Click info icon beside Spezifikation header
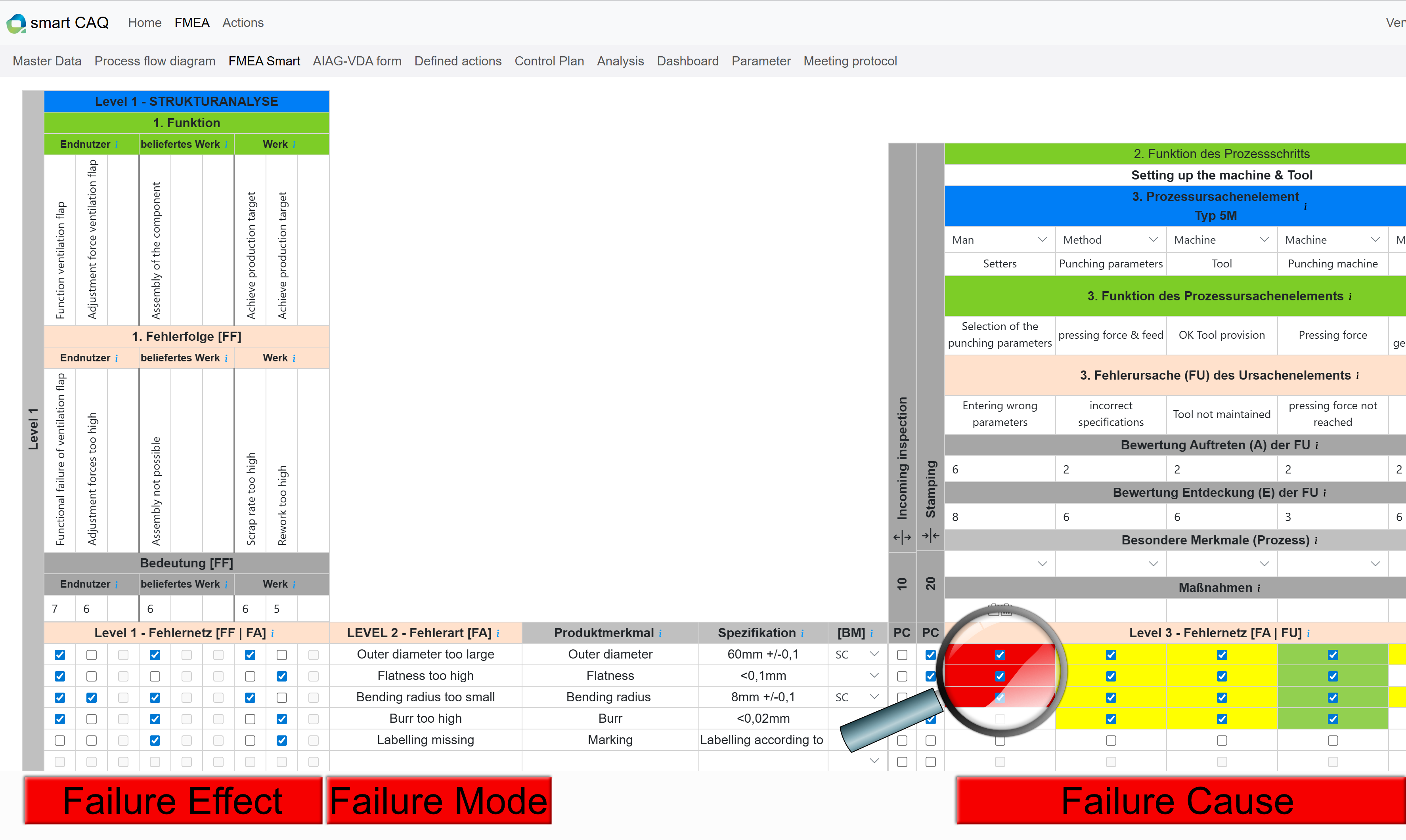The image size is (1406, 840). tap(802, 634)
